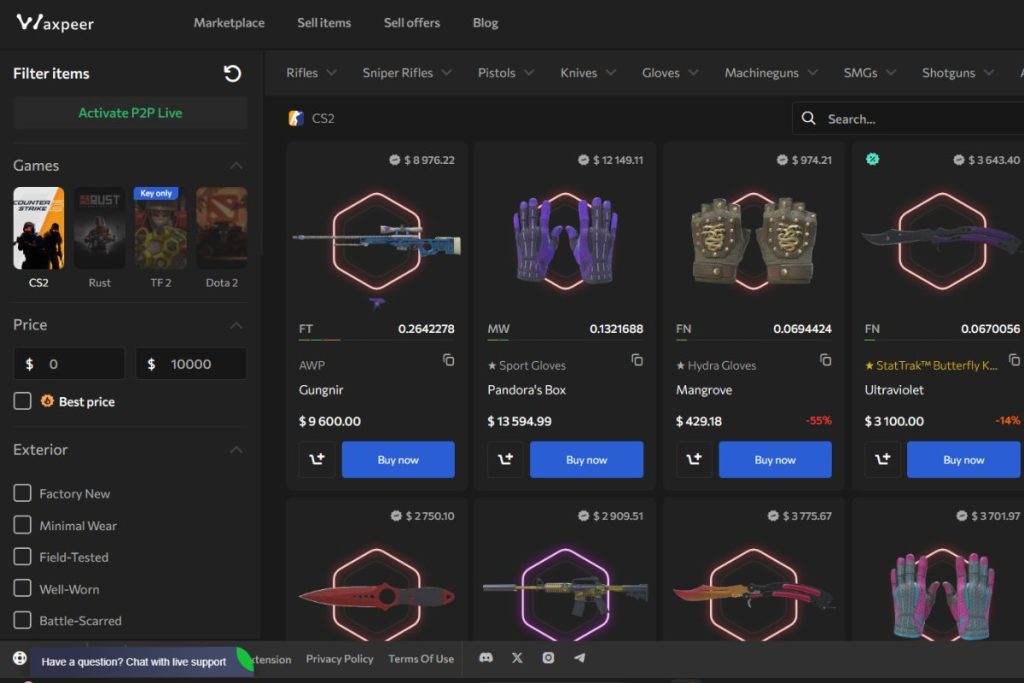Open the Telegram link icon
Image resolution: width=1024 pixels, height=683 pixels.
click(579, 658)
